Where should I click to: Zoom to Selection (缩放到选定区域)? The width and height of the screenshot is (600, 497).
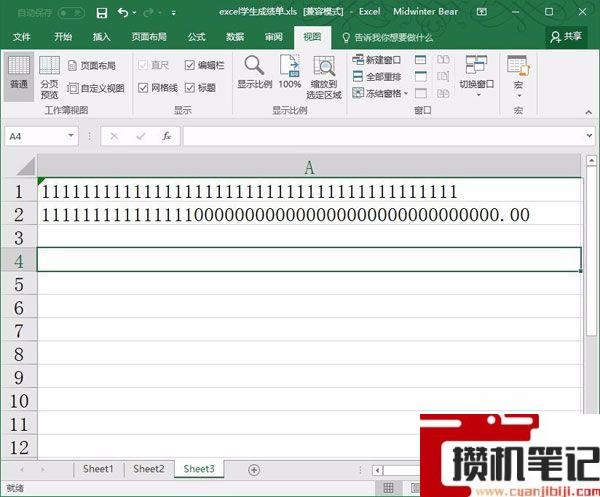(x=324, y=78)
